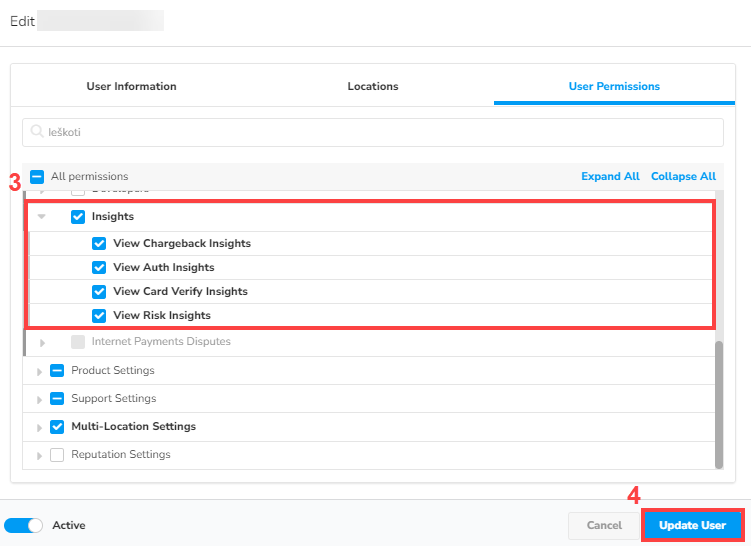Toggle the Active user switch
The image size is (751, 546).
24,525
